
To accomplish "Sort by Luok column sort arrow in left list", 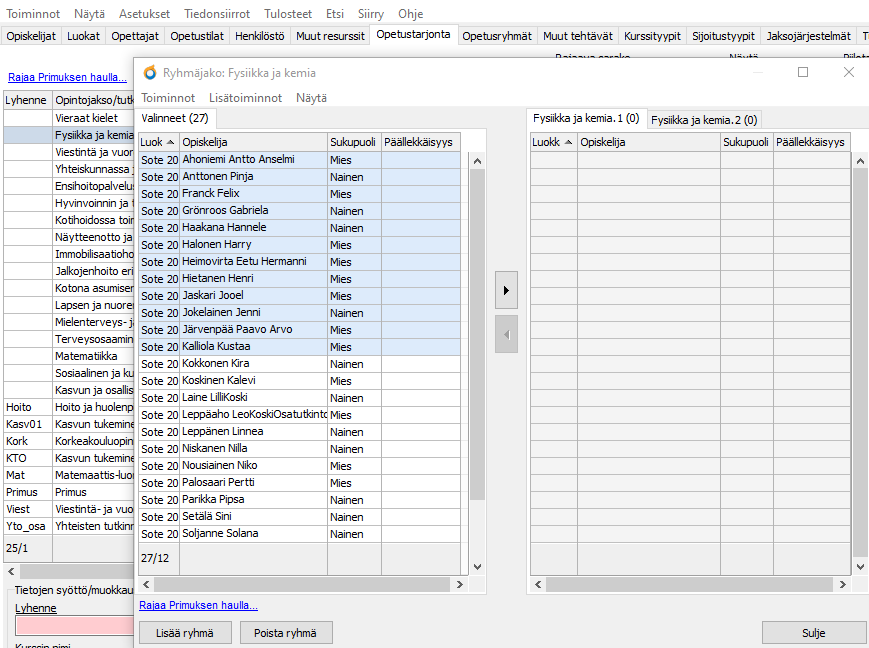I will coord(171,142).
